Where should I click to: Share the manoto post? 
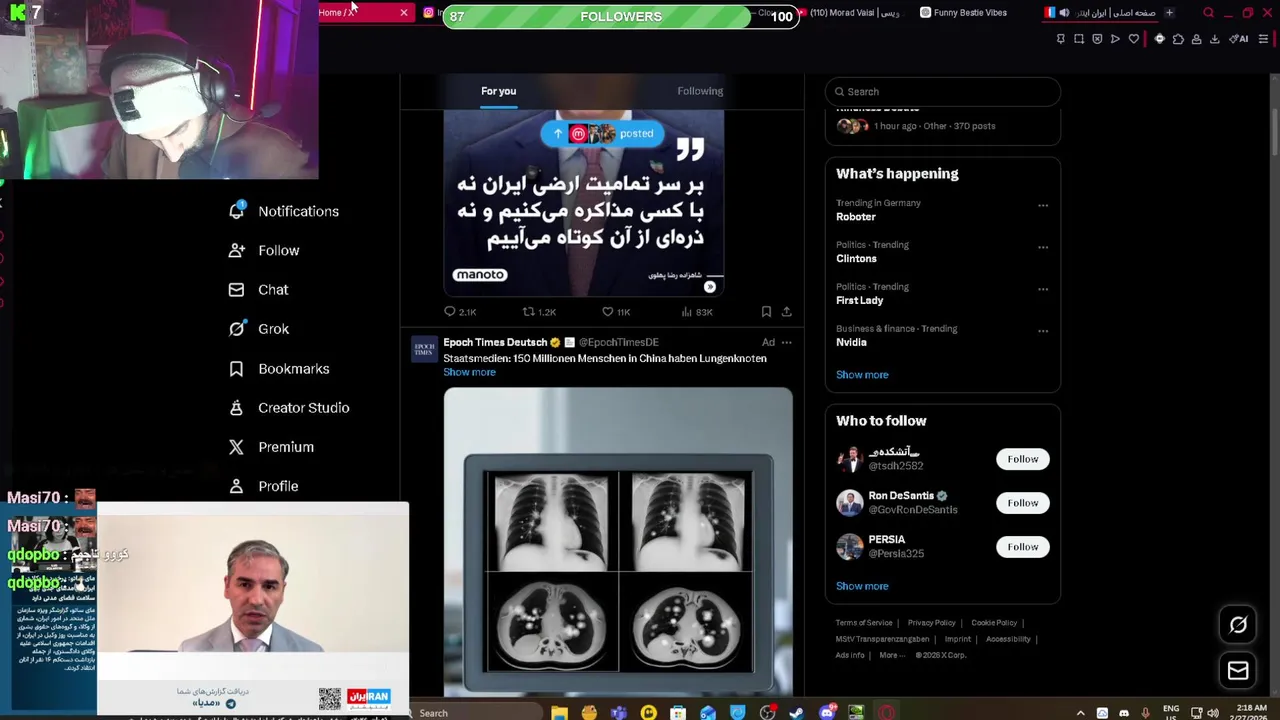tap(786, 312)
